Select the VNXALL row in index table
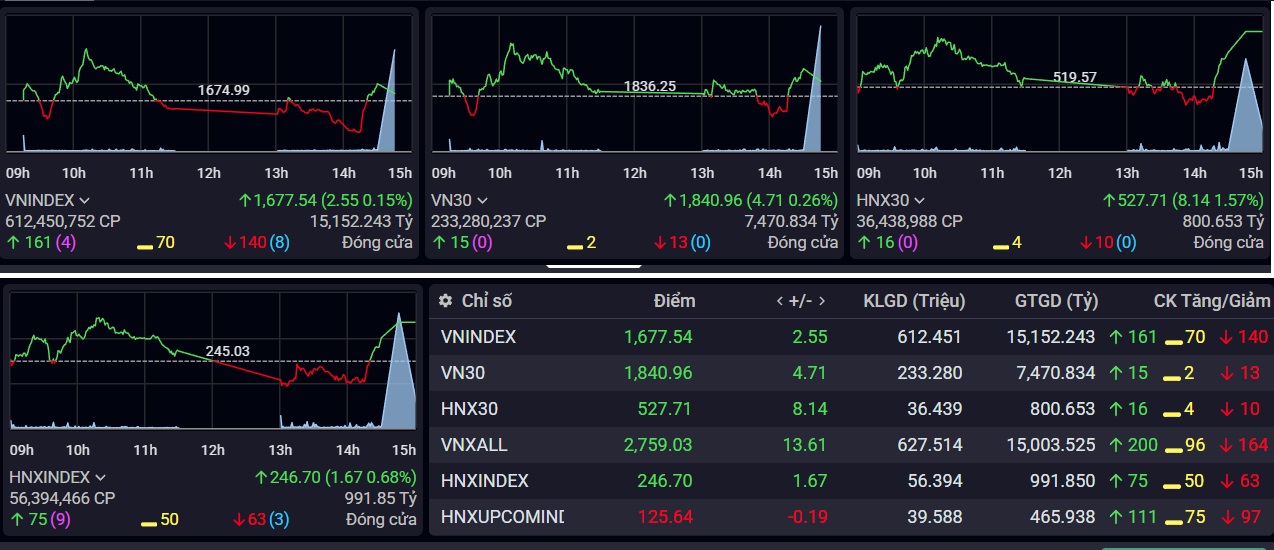Viewport: 1274px width, 550px height. click(x=474, y=445)
